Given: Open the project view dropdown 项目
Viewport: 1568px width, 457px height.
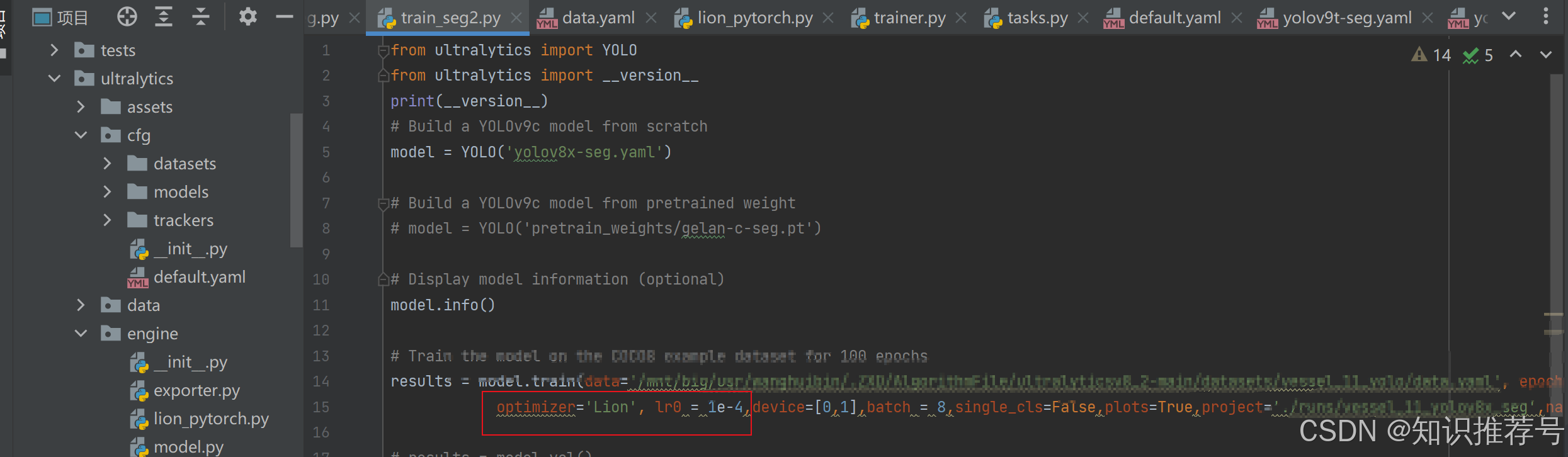Looking at the screenshot, I should coord(60,18).
